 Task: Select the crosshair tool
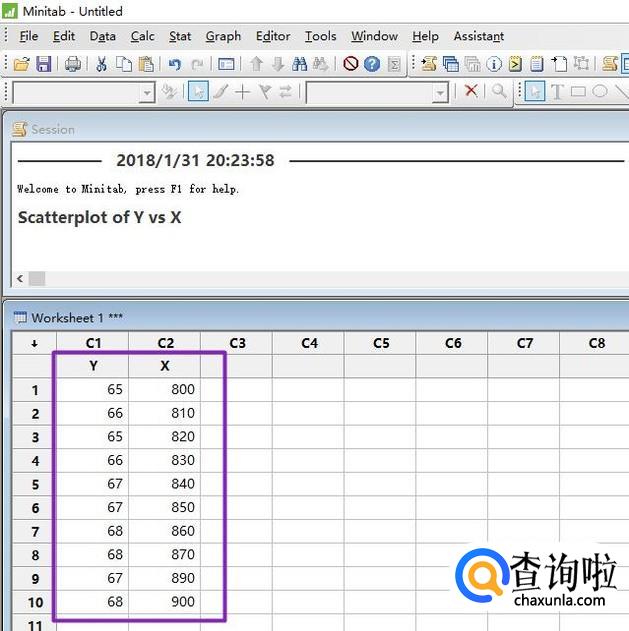(242, 92)
